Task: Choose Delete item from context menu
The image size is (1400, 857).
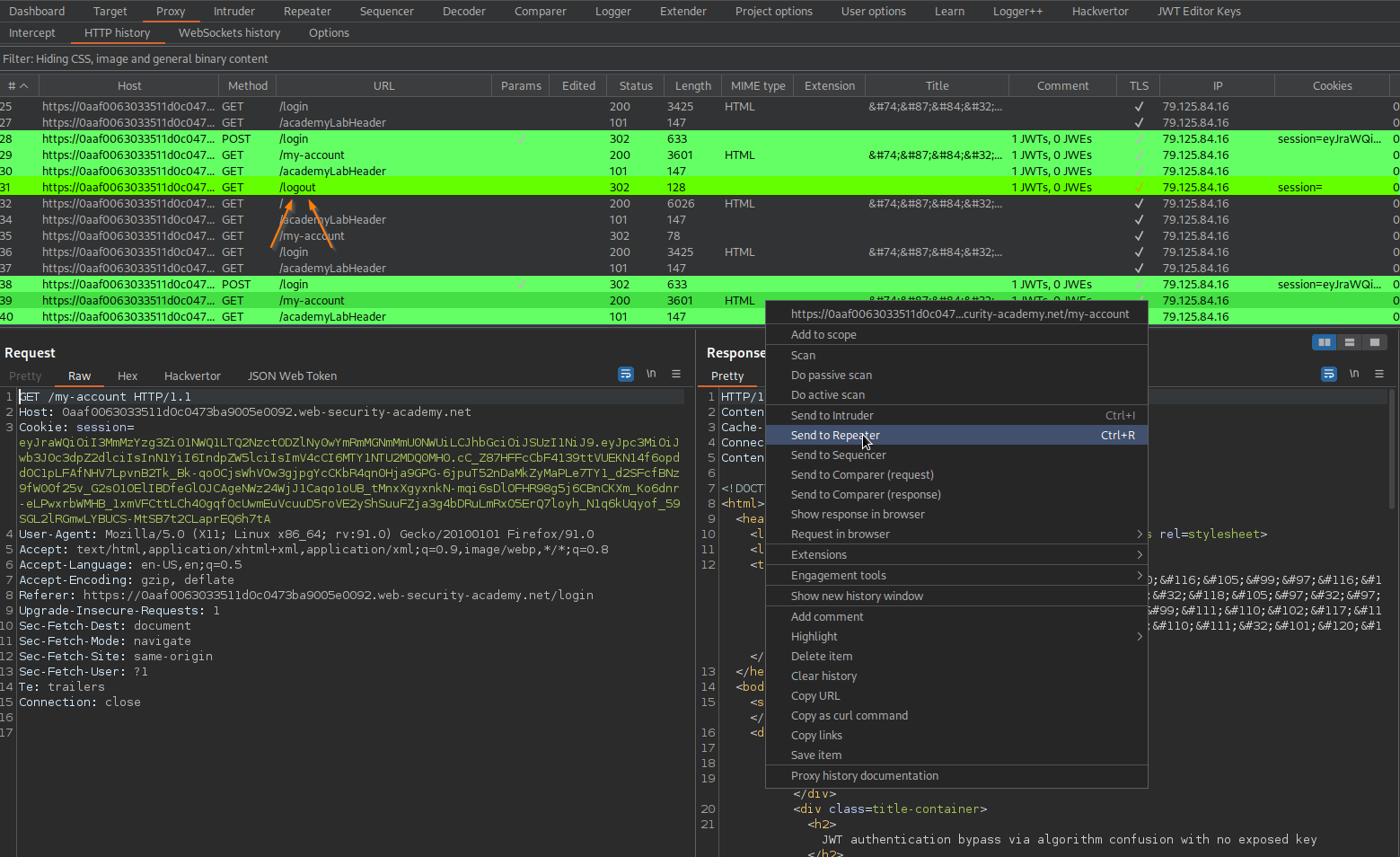Action: (956, 657)
